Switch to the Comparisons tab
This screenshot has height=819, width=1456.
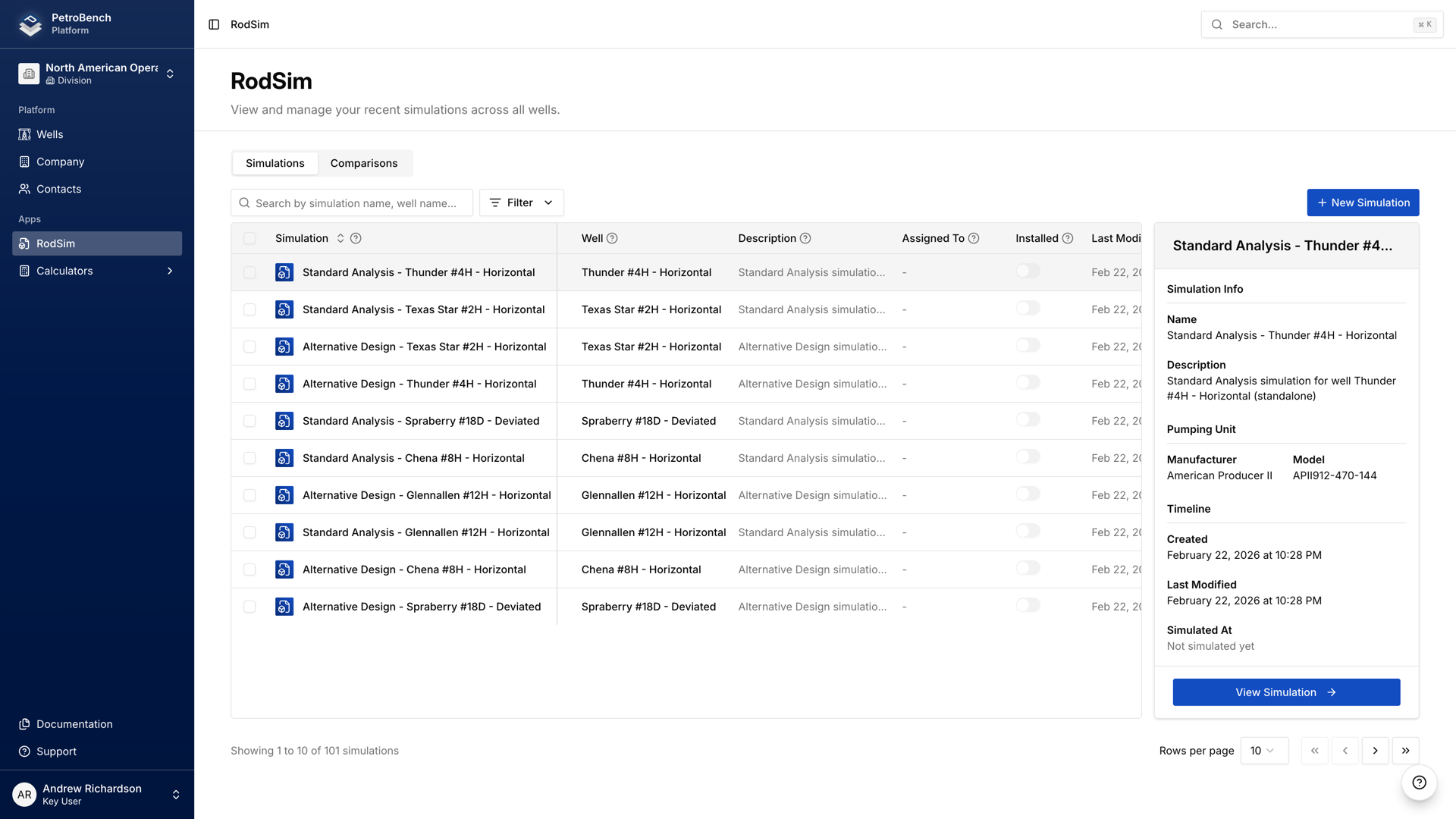click(364, 163)
